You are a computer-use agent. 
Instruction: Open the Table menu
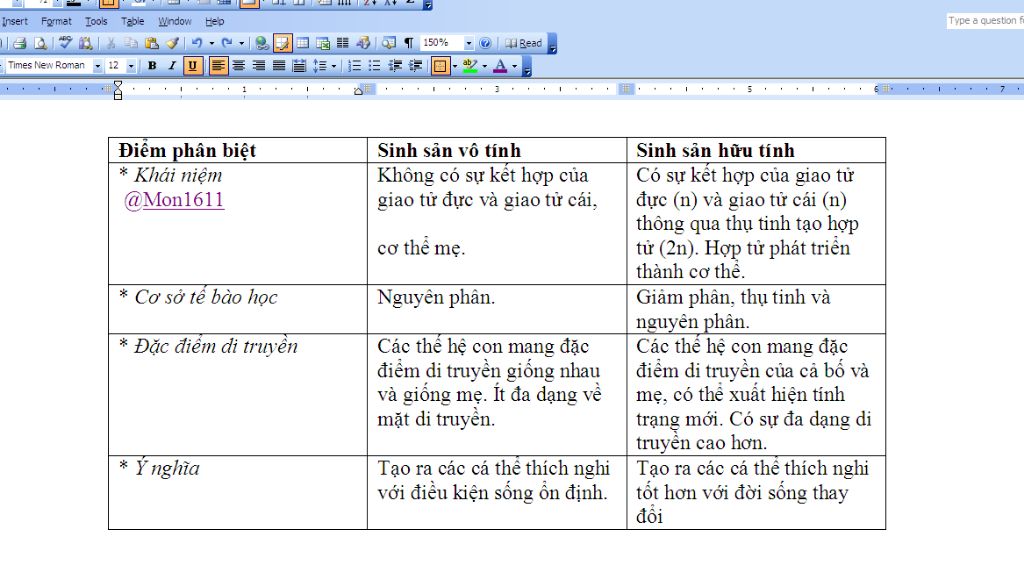click(133, 21)
